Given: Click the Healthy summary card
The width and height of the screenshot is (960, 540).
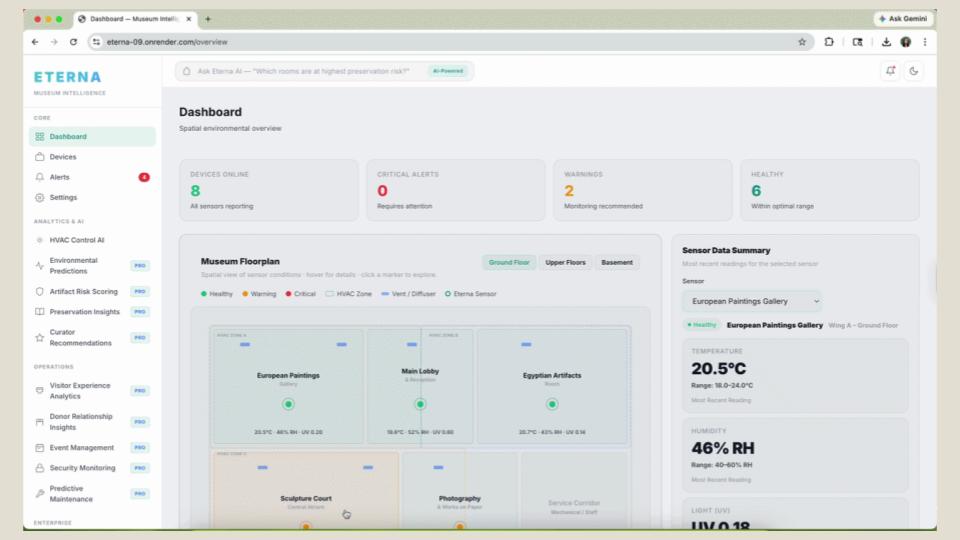Looking at the screenshot, I should pos(830,190).
